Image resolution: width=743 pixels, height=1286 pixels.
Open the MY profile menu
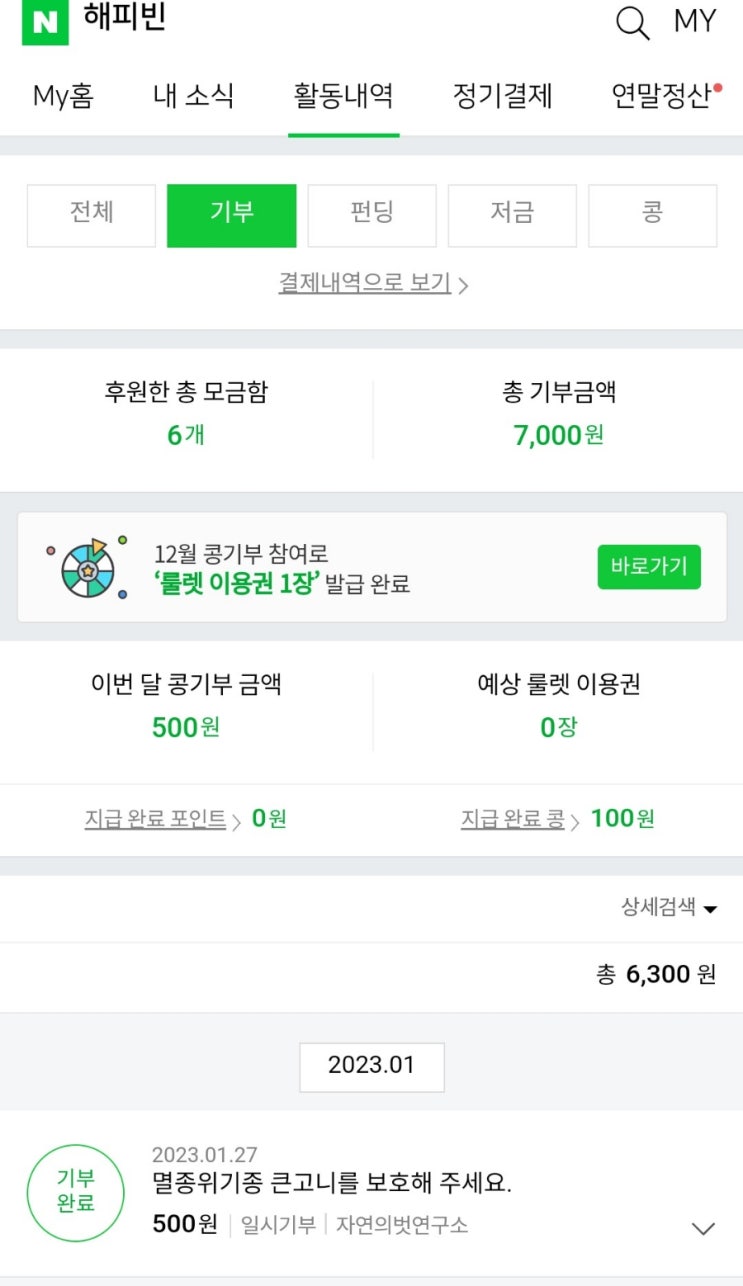point(695,22)
